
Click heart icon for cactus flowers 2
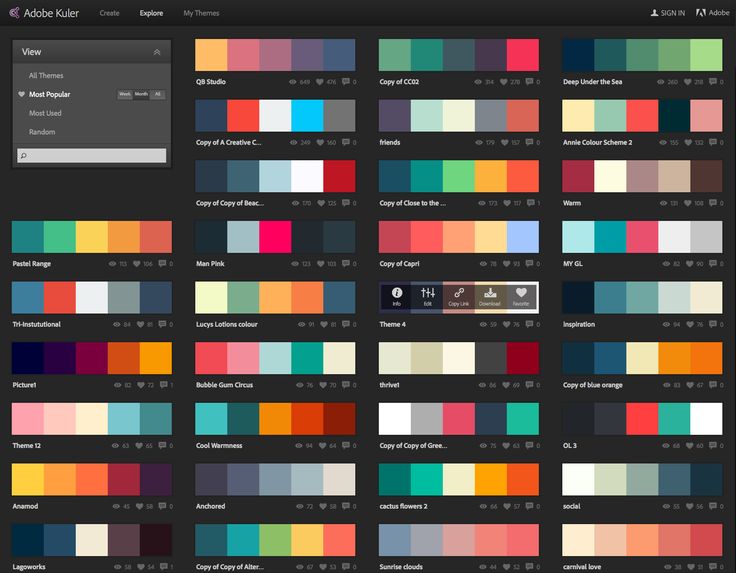(x=506, y=506)
